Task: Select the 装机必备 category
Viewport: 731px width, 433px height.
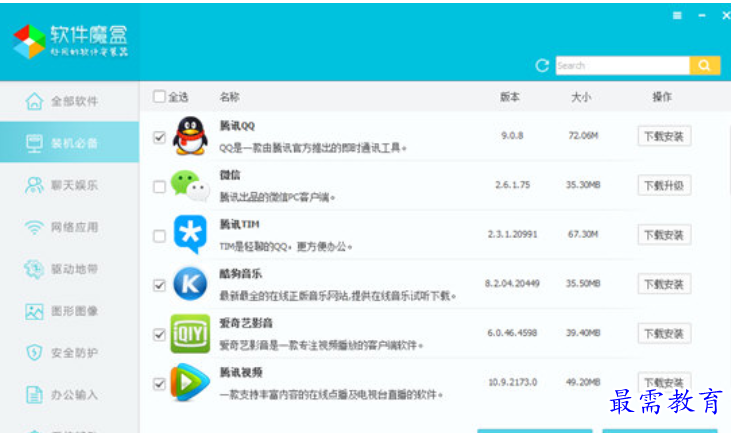Action: click(x=69, y=143)
